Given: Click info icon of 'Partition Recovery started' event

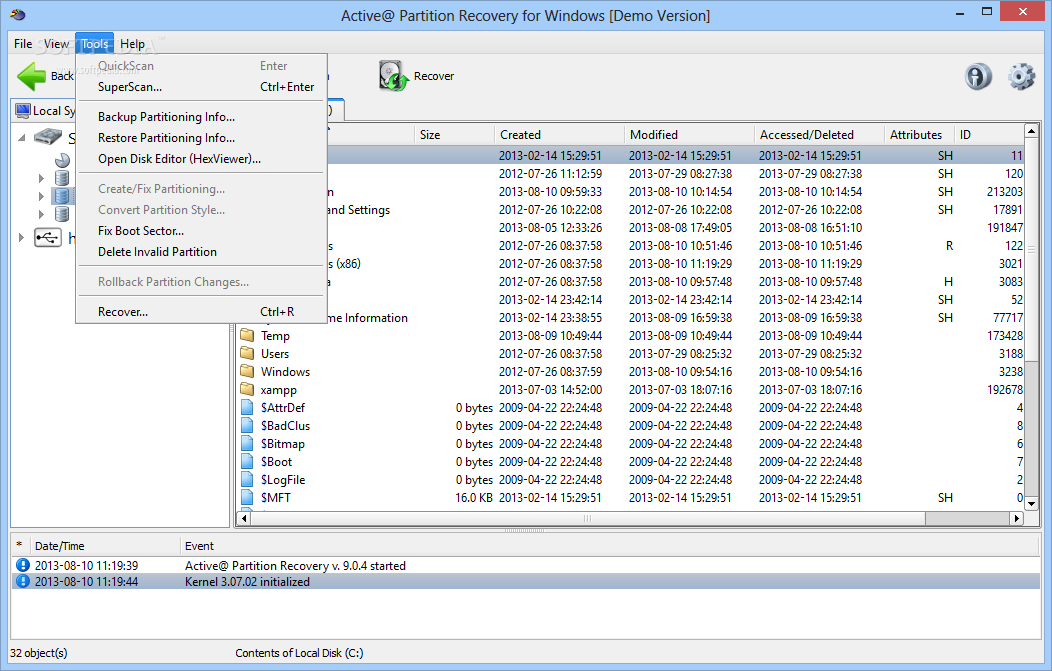Looking at the screenshot, I should (x=23, y=566).
